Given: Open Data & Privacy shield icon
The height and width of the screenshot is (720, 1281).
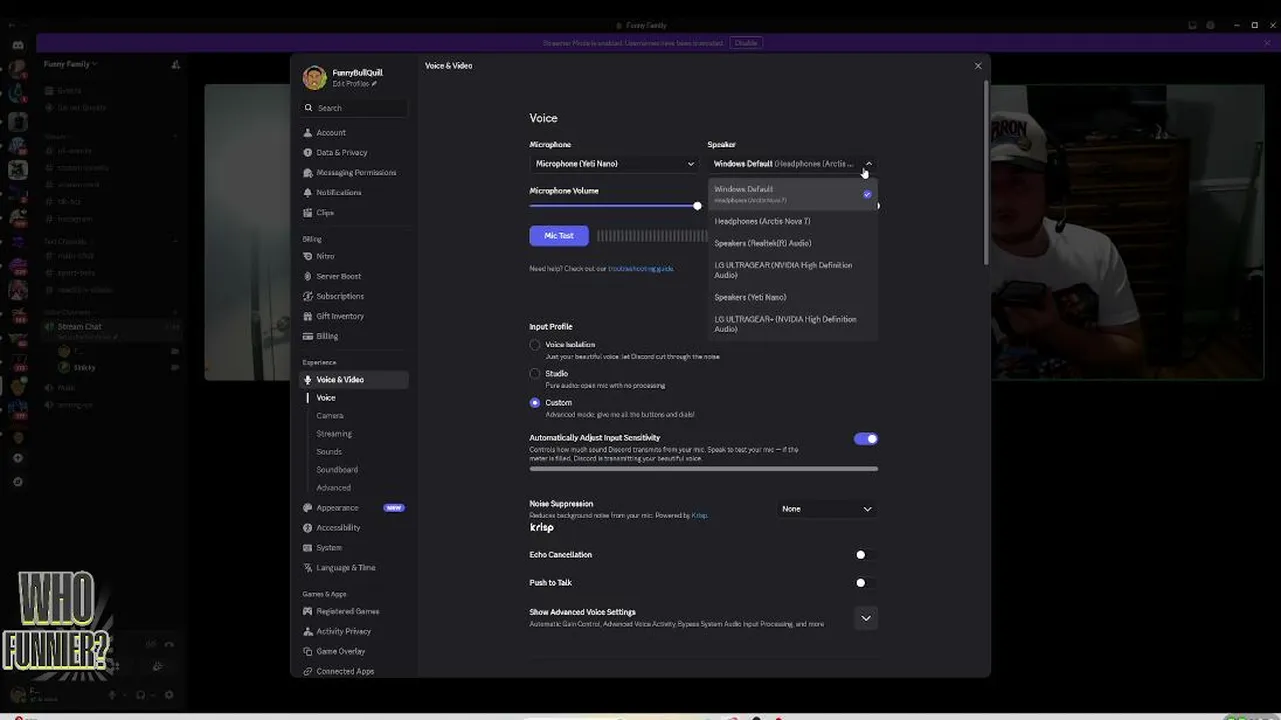Looking at the screenshot, I should coord(308,153).
